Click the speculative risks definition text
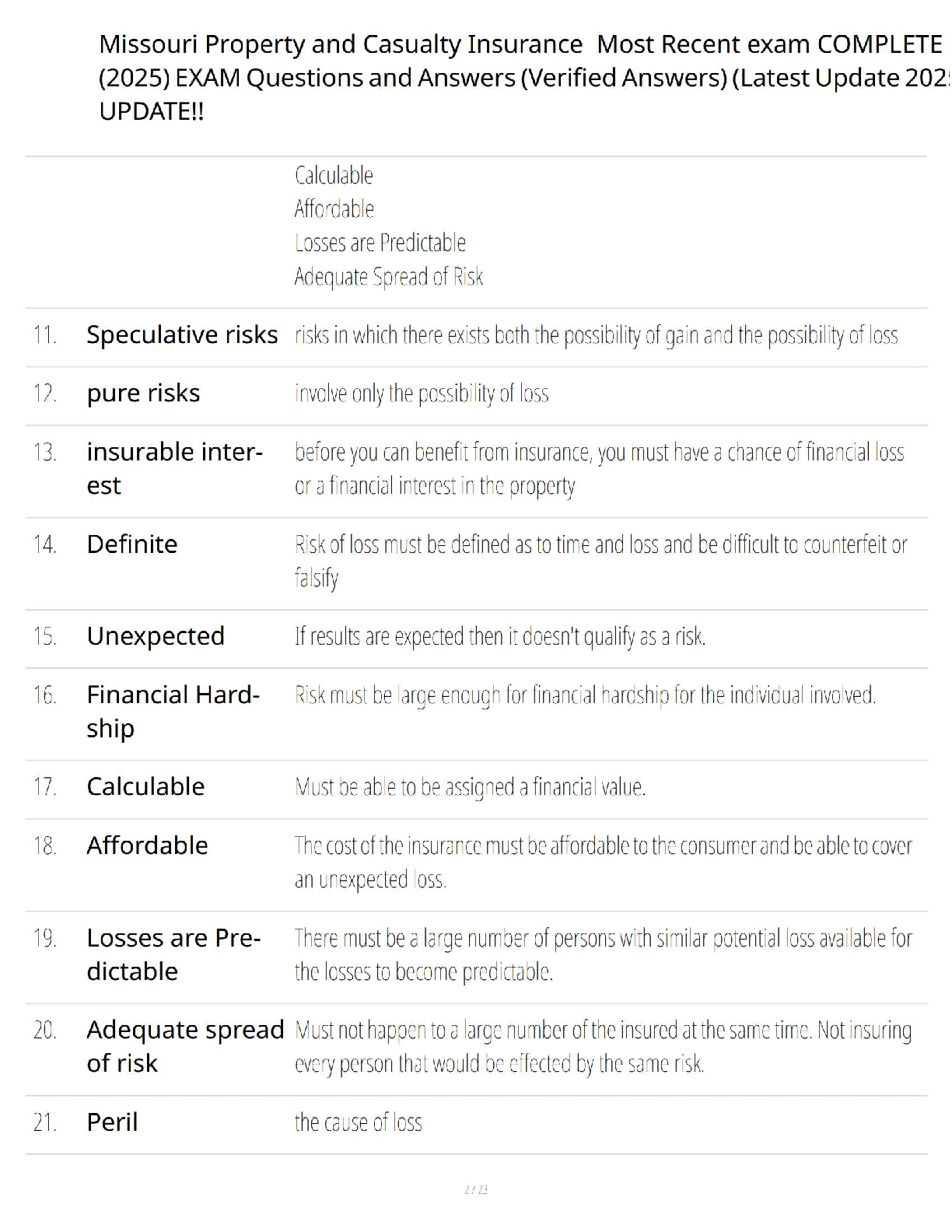Image resolution: width=952 pixels, height=1232 pixels. pyautogui.click(x=596, y=335)
